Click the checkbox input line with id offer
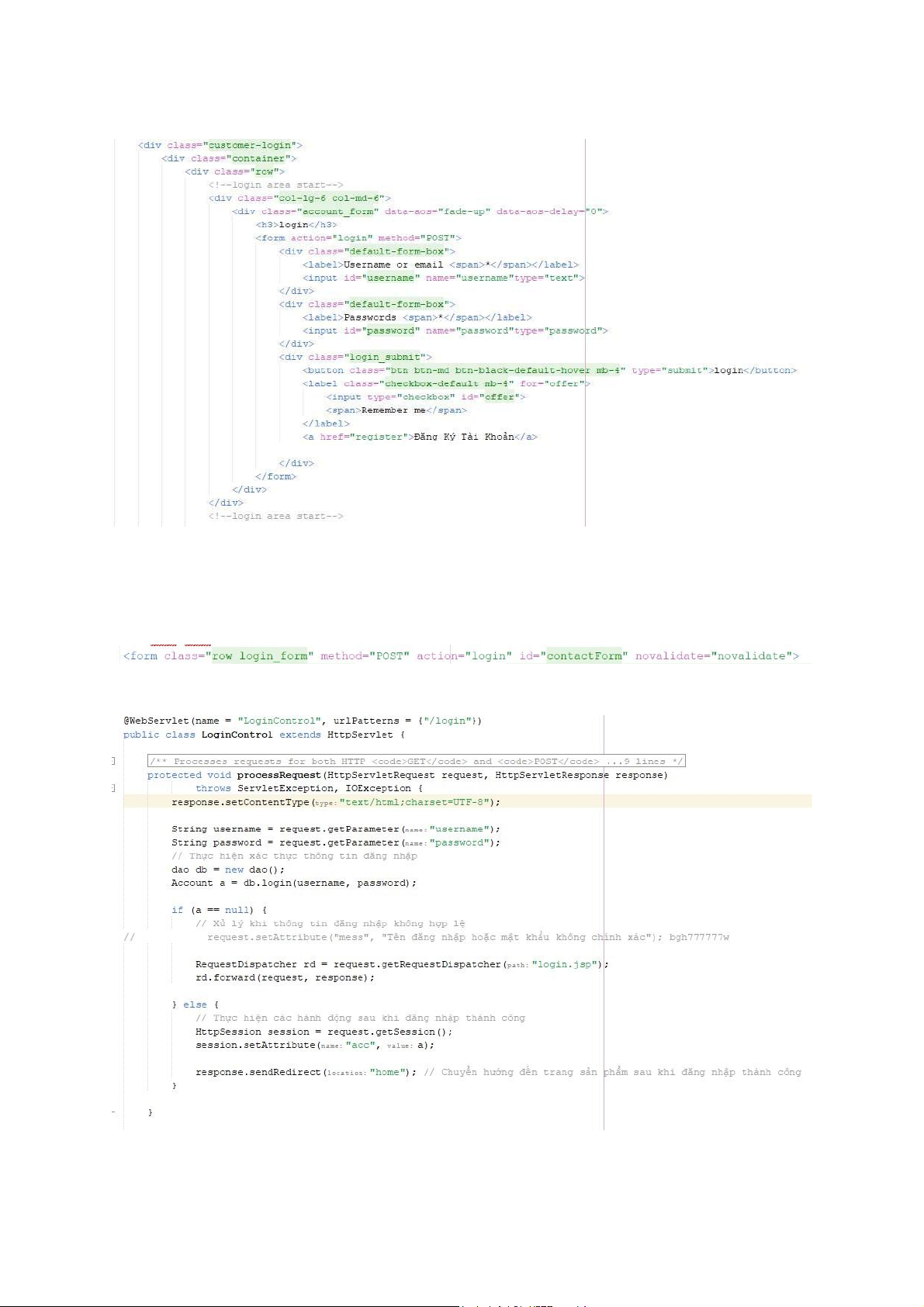This screenshot has height=1307, width=924. point(425,396)
